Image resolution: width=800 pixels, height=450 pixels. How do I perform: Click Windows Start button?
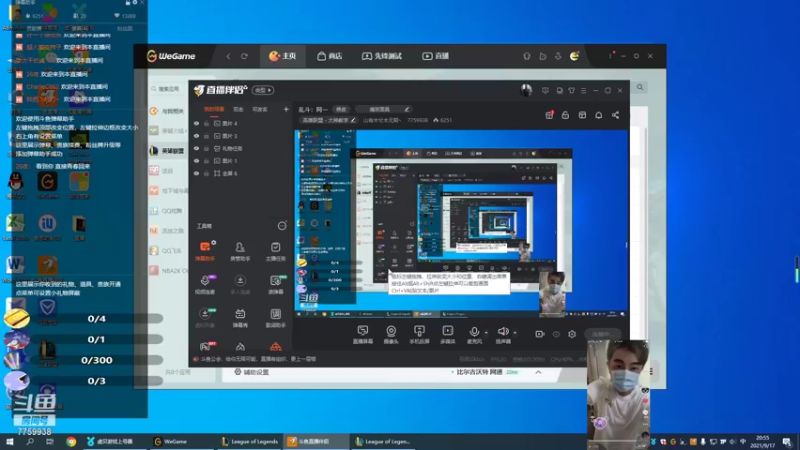[x=10, y=442]
